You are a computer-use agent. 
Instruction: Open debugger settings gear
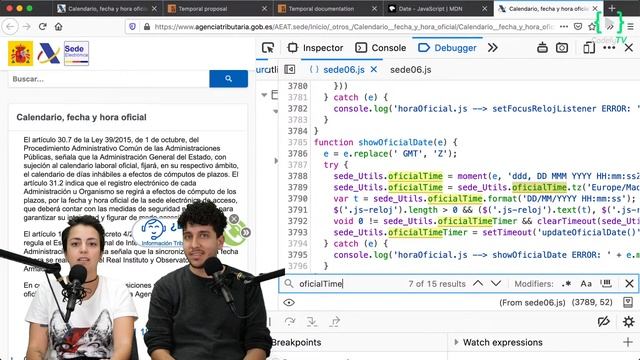click(629, 322)
